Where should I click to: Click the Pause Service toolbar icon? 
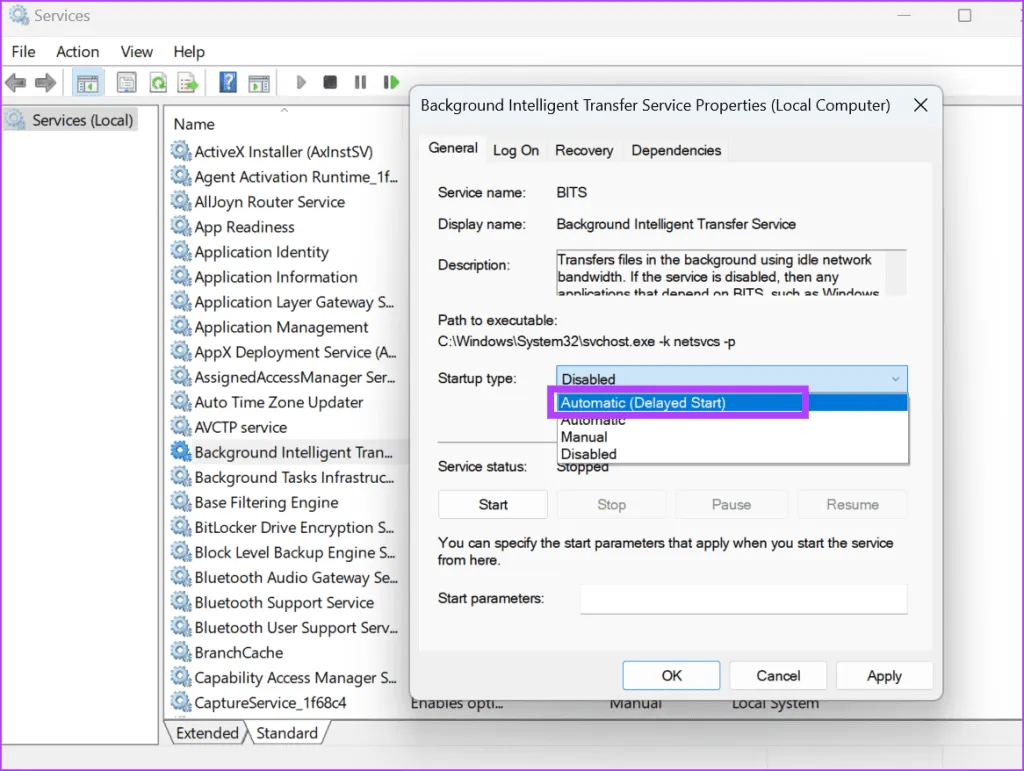click(360, 83)
